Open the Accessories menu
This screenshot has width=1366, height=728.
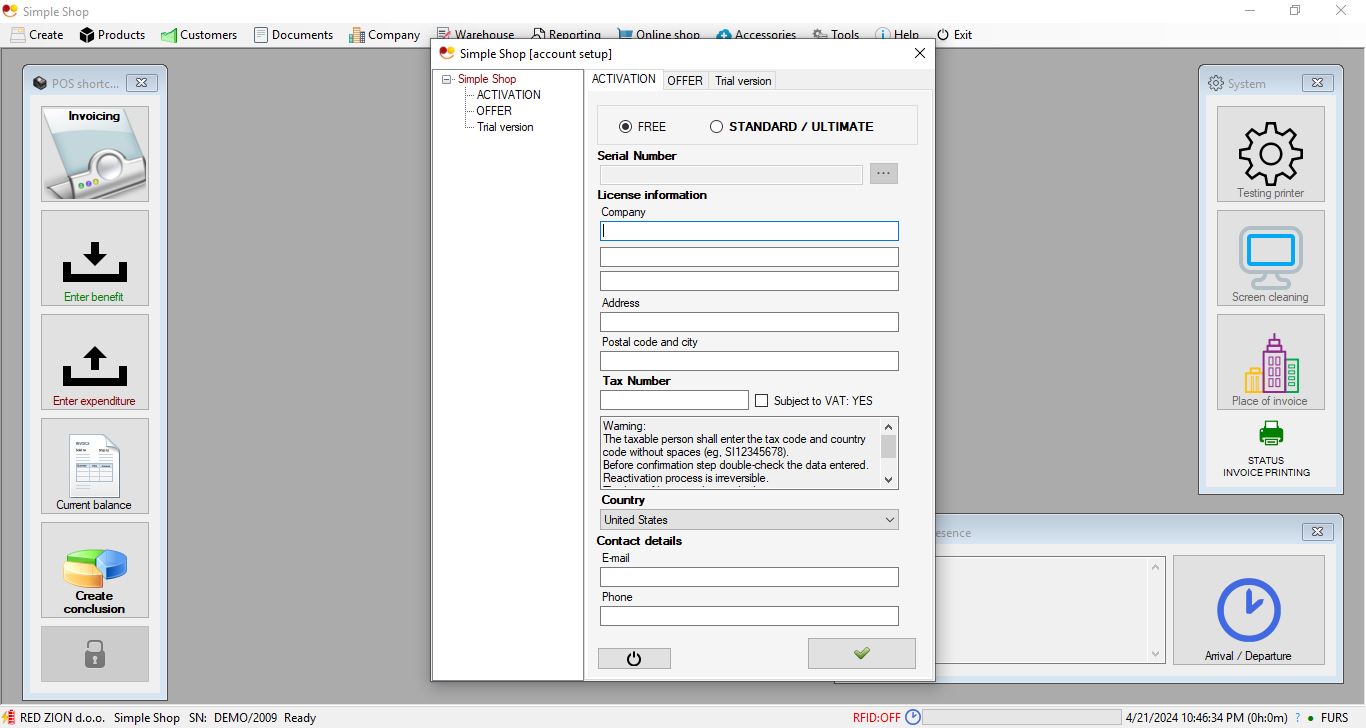(756, 34)
